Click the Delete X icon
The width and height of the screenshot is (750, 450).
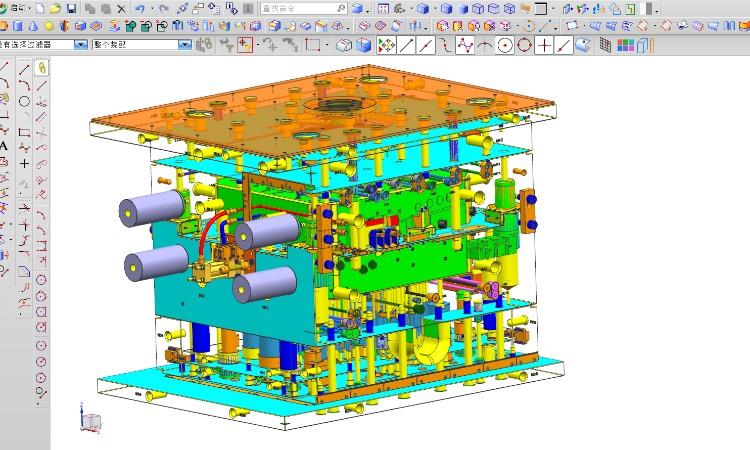point(121,8)
